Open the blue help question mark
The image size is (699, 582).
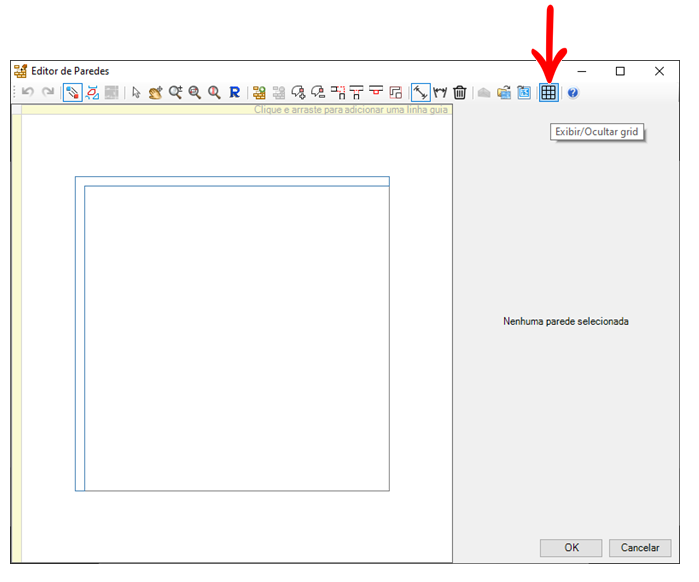(x=573, y=93)
